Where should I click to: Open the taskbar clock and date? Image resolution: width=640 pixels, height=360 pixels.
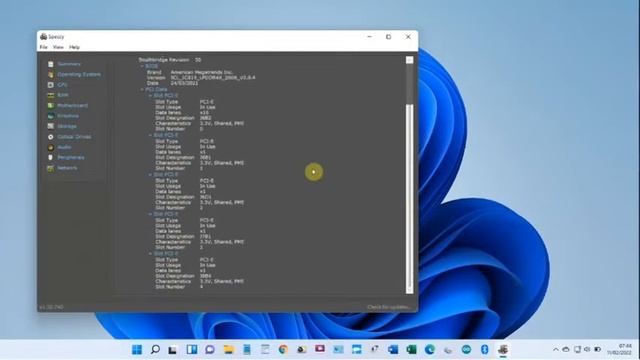pos(620,349)
